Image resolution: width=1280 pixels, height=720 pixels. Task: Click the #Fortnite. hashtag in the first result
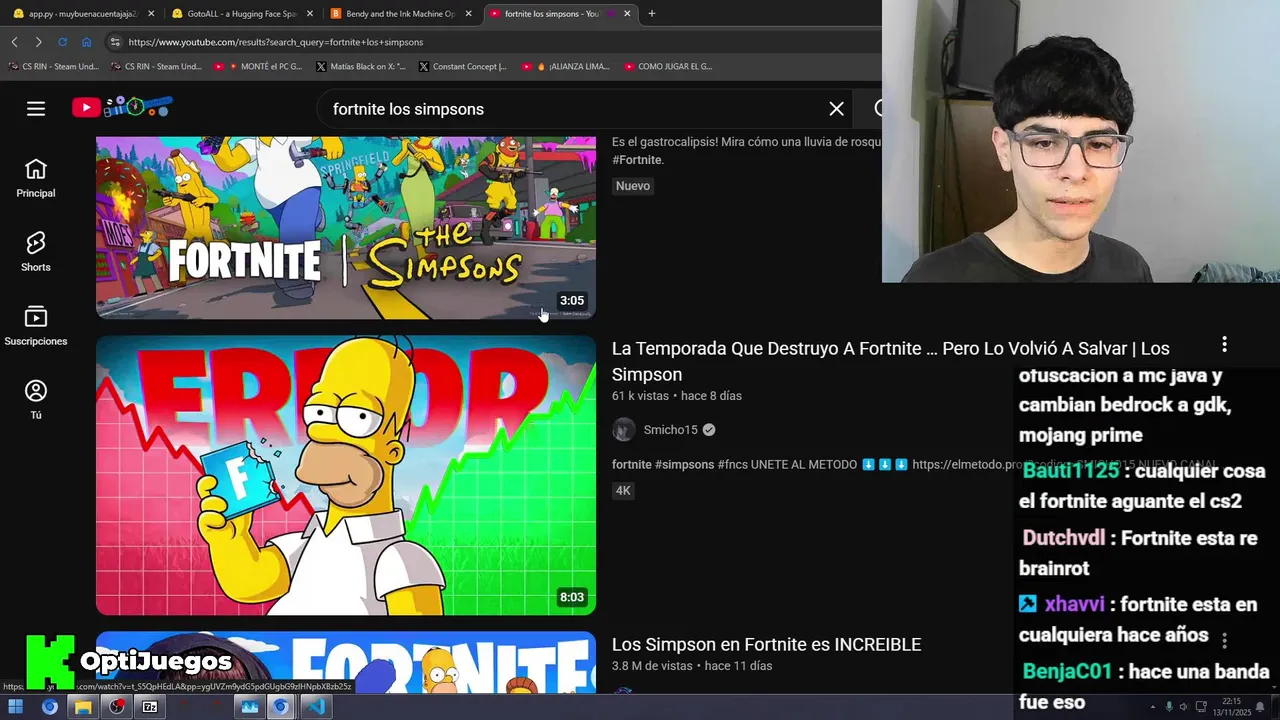tap(638, 160)
